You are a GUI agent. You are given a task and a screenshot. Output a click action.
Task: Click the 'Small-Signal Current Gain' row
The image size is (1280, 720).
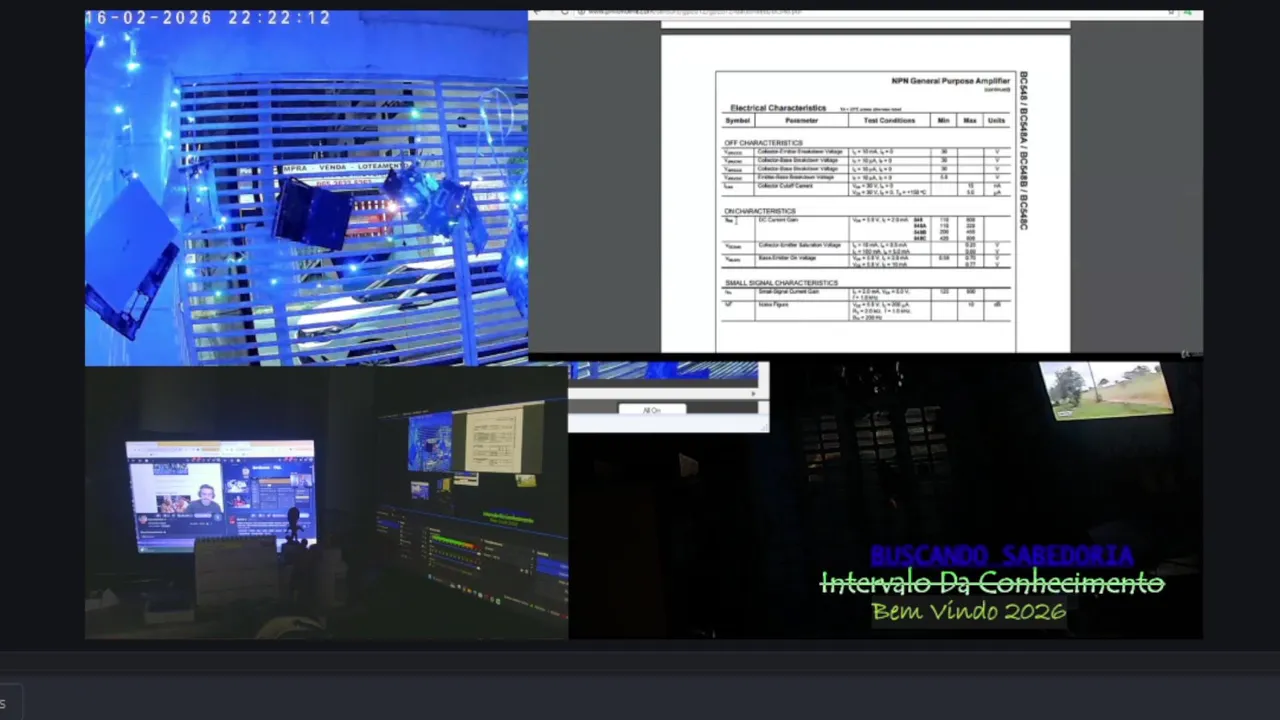coord(866,293)
